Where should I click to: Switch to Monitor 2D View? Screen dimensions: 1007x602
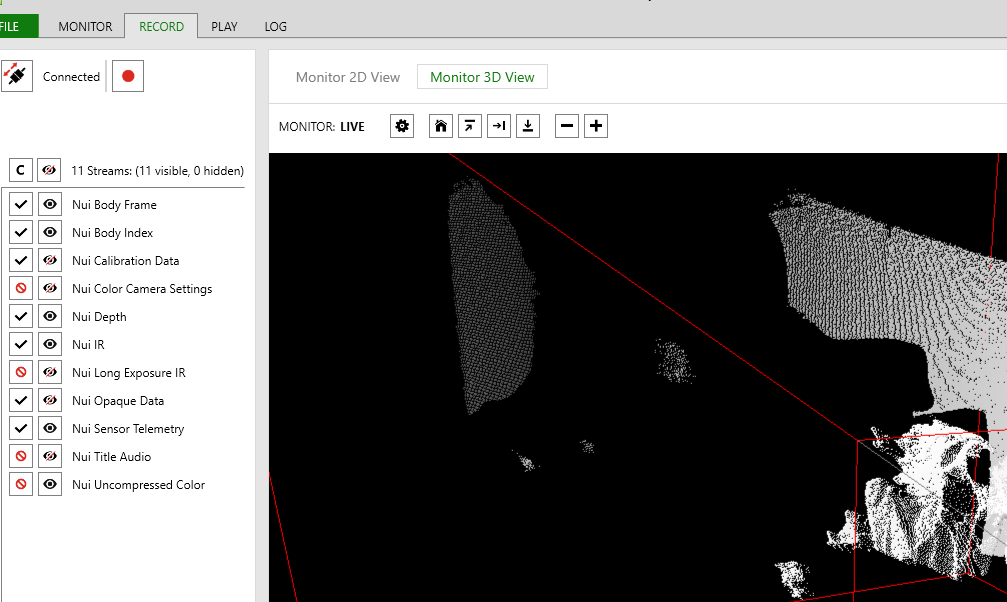tap(347, 76)
